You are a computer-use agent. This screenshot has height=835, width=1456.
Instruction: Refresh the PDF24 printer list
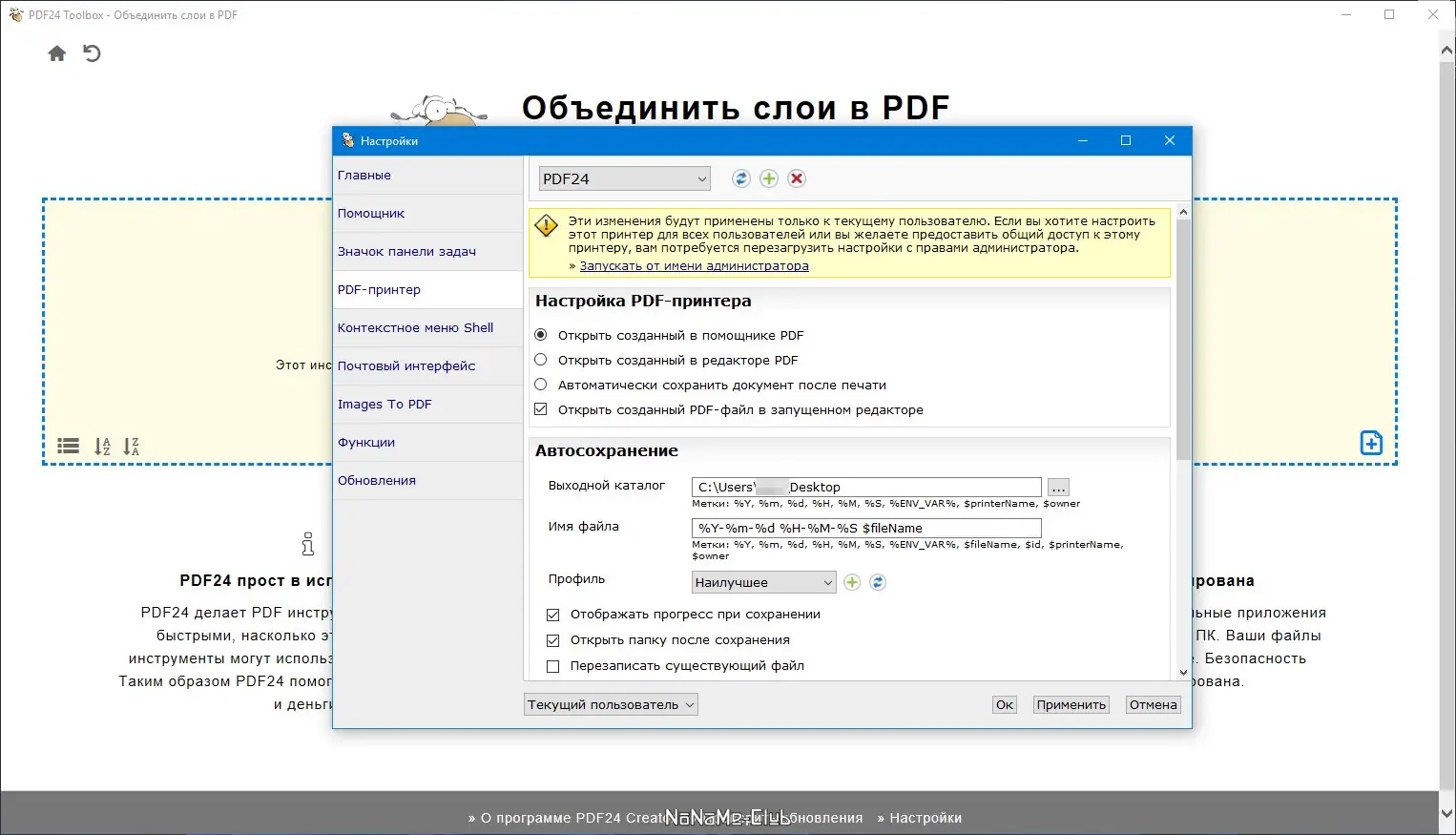pos(741,178)
